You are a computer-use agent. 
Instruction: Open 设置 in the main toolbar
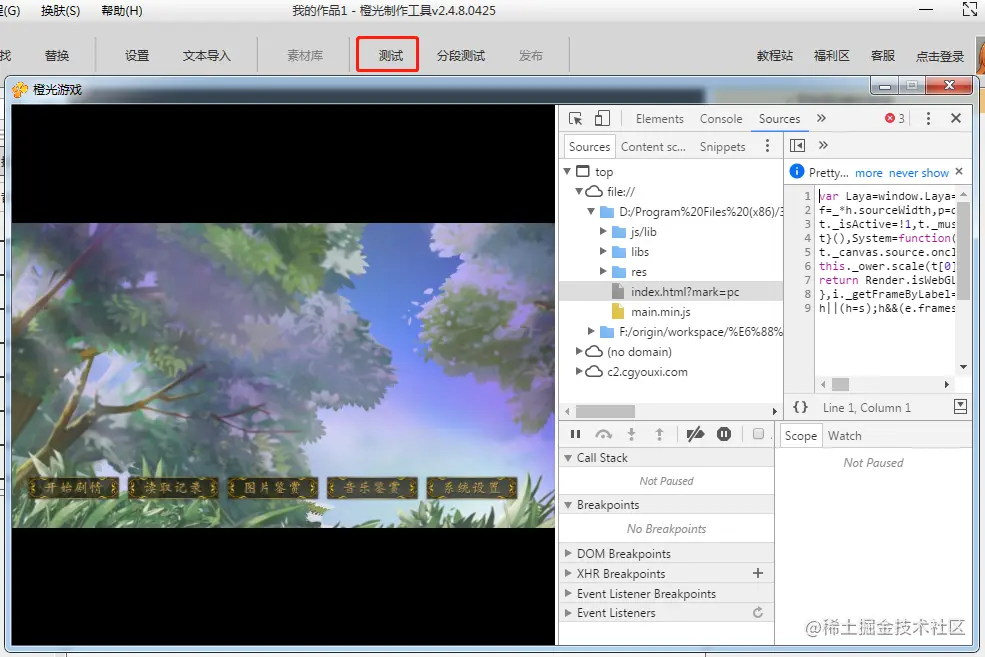pyautogui.click(x=136, y=55)
